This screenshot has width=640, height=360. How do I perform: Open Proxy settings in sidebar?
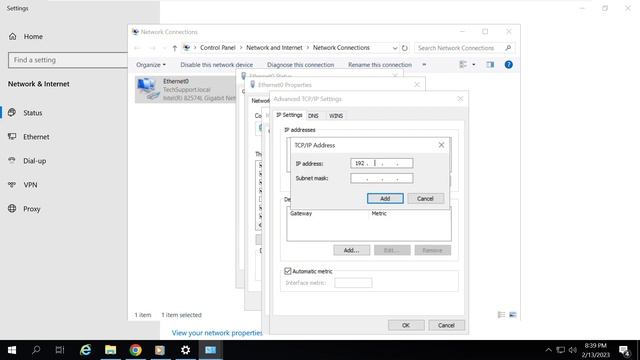point(31,209)
